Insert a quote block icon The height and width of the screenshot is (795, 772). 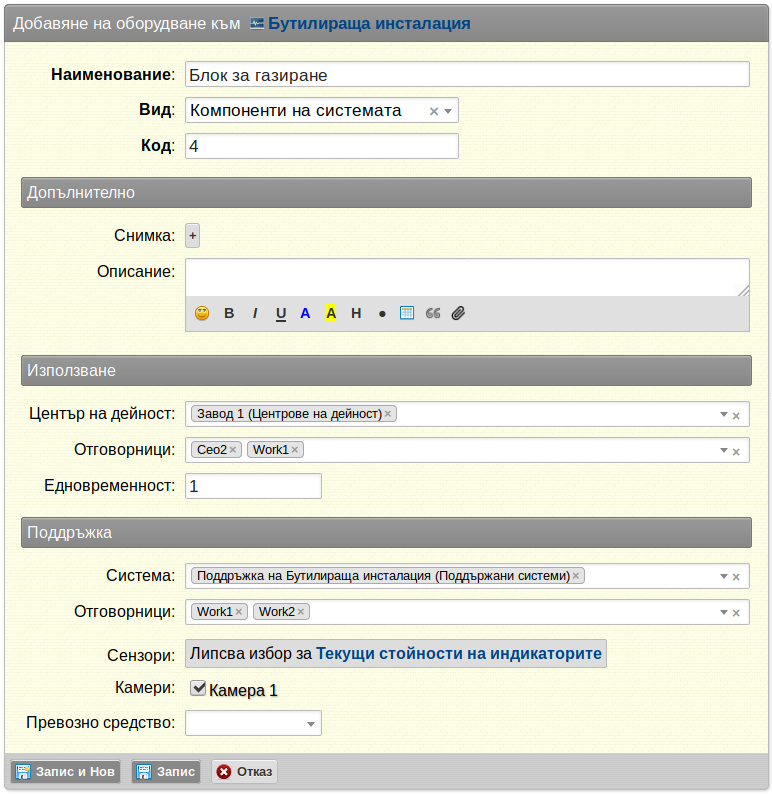coord(433,313)
